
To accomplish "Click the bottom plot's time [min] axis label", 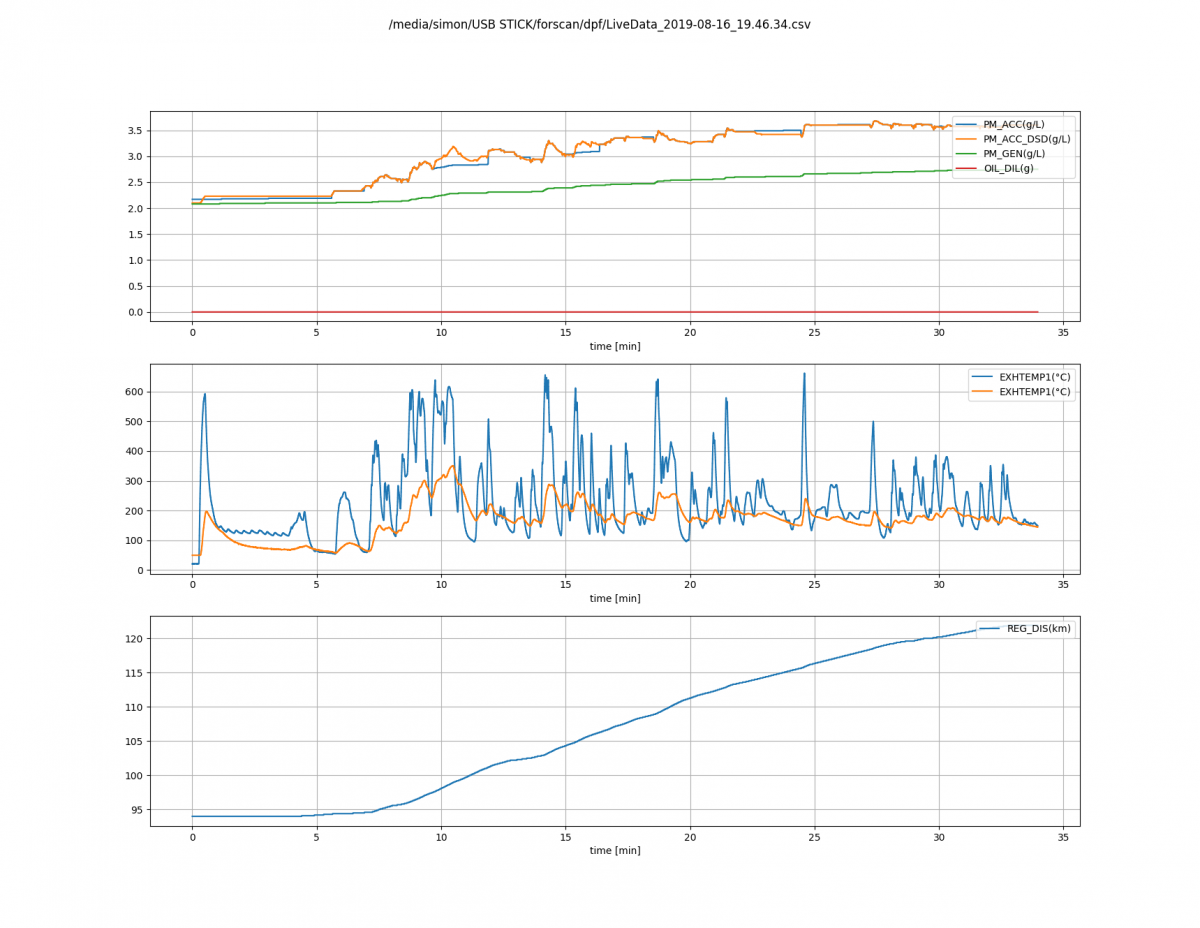I will [x=615, y=850].
